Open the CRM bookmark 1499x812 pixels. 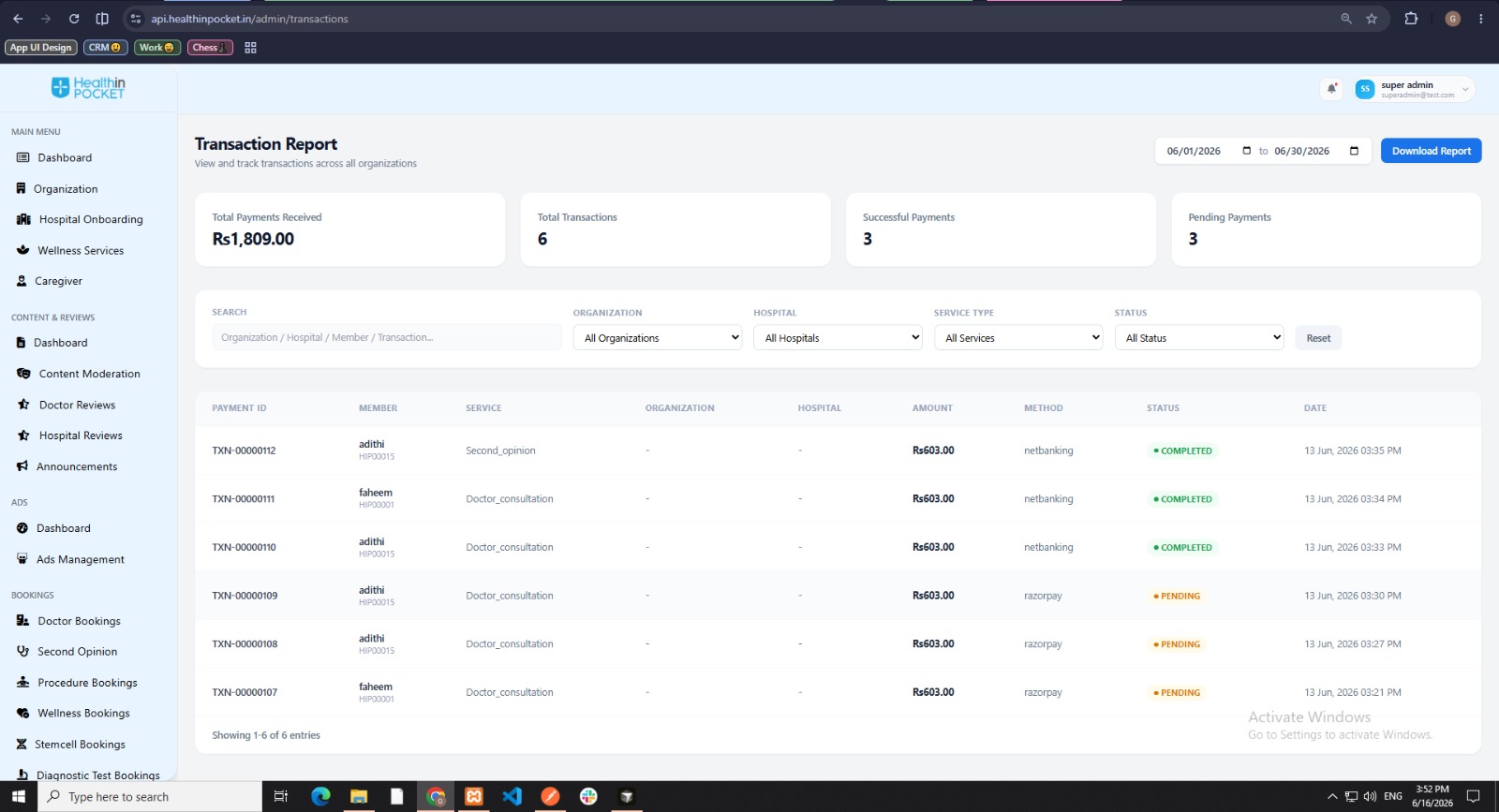pyautogui.click(x=105, y=48)
